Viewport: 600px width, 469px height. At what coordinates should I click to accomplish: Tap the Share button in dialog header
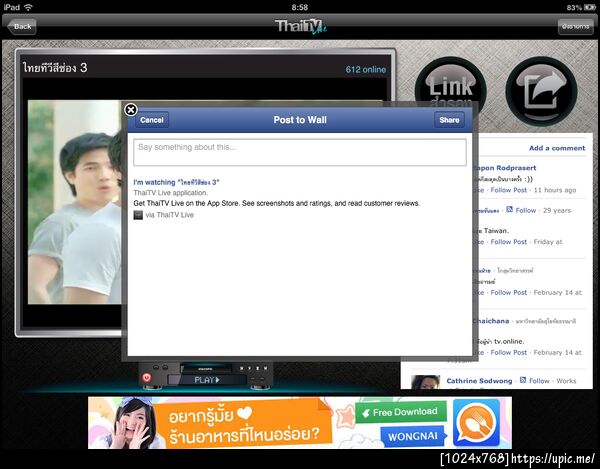[449, 120]
